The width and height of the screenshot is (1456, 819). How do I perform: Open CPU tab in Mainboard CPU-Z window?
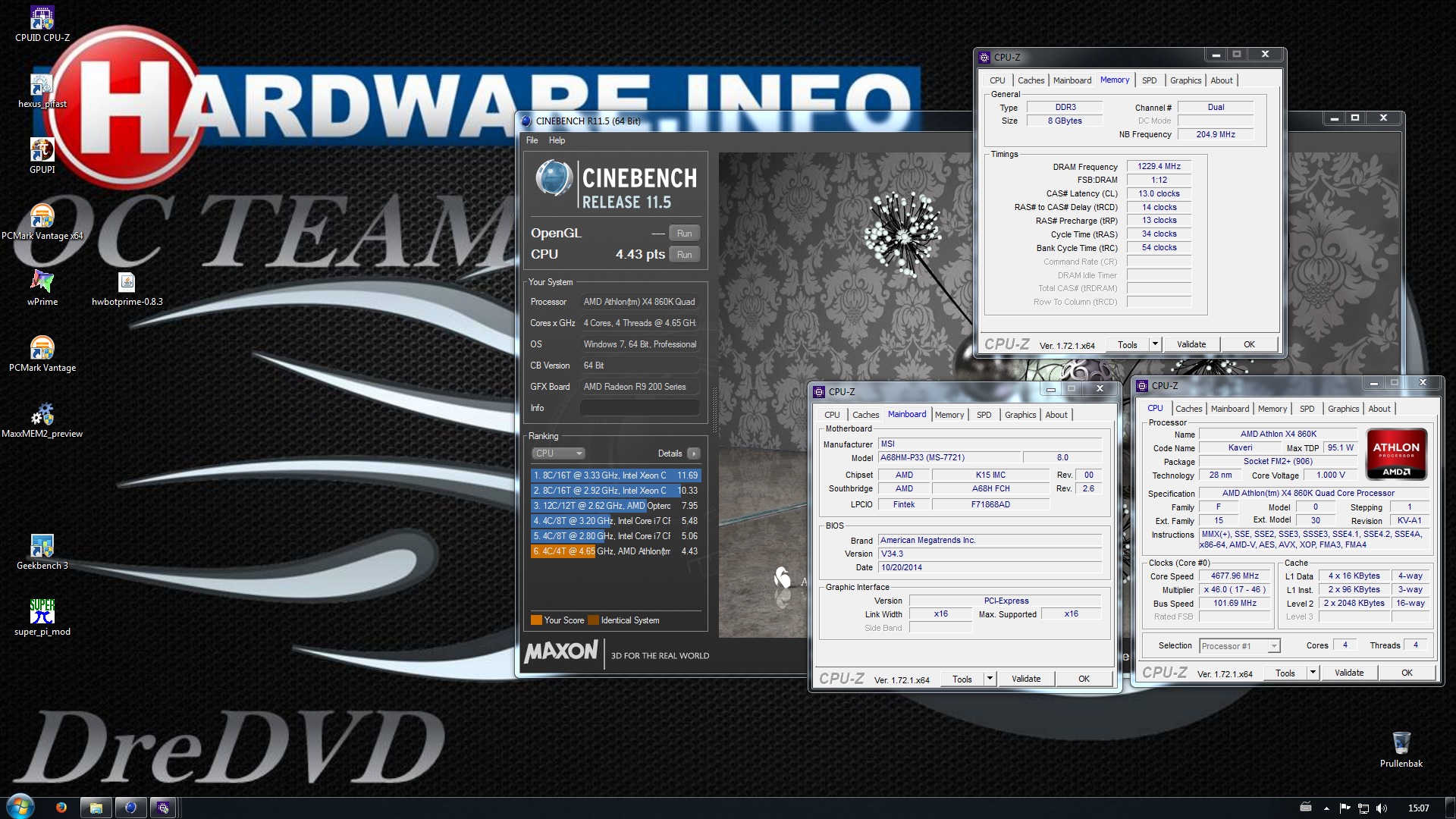pyautogui.click(x=832, y=415)
